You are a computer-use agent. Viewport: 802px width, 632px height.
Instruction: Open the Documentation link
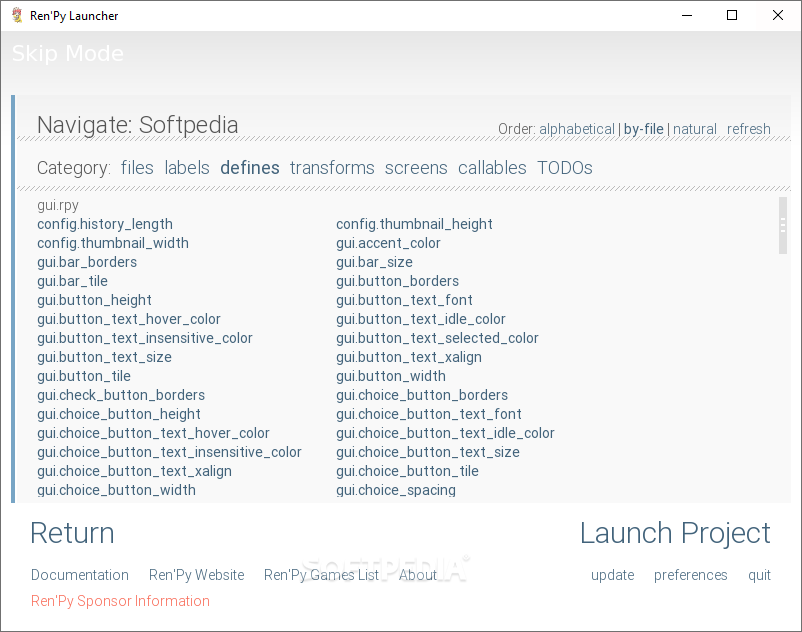pos(80,575)
